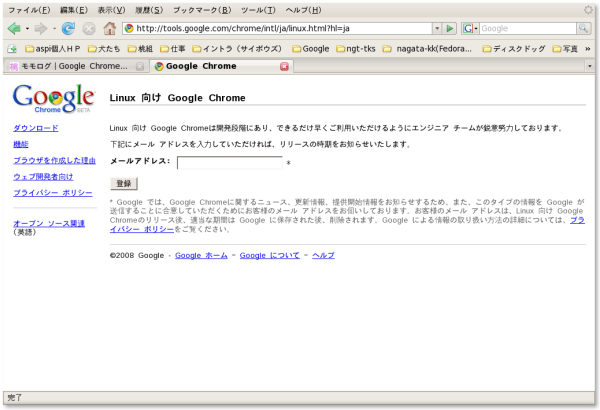
Task: Open イントラ（サイボウズ）bookmark folder
Action: [x=237, y=49]
